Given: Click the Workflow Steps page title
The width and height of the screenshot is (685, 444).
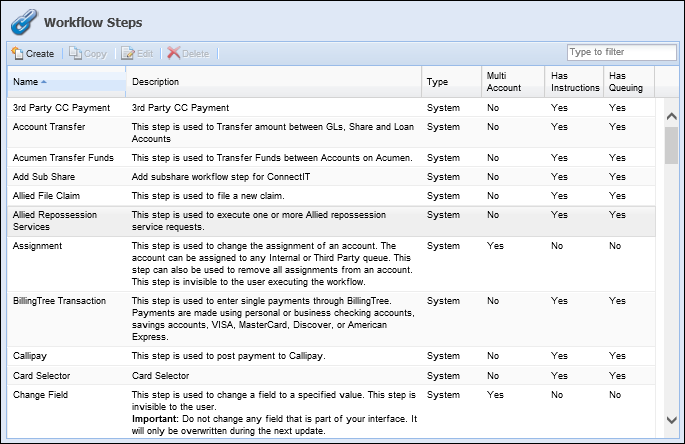Looking at the screenshot, I should pos(93,22).
